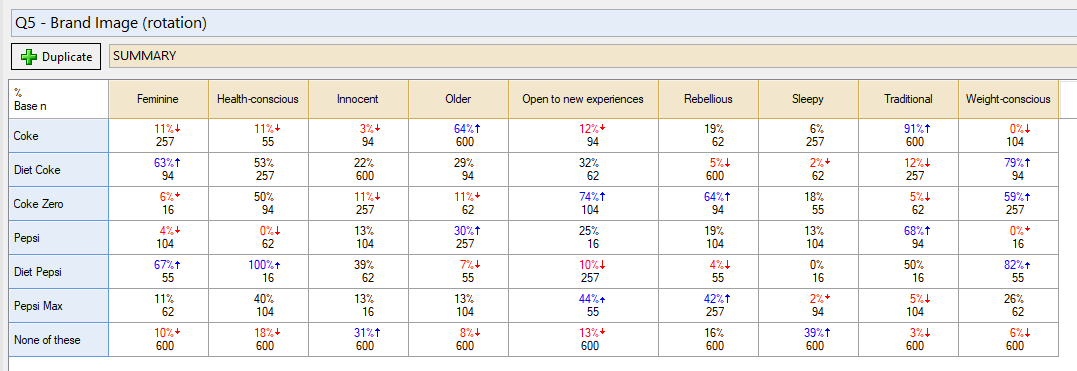Screen dimensions: 1077x371
Task: Click Pepsi Older cell showing 30%
Action: pyautogui.click(x=458, y=238)
